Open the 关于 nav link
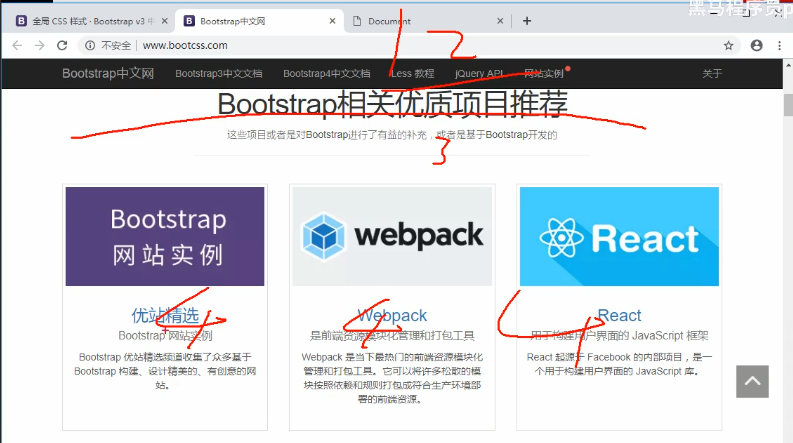Image resolution: width=793 pixels, height=443 pixels. point(712,73)
